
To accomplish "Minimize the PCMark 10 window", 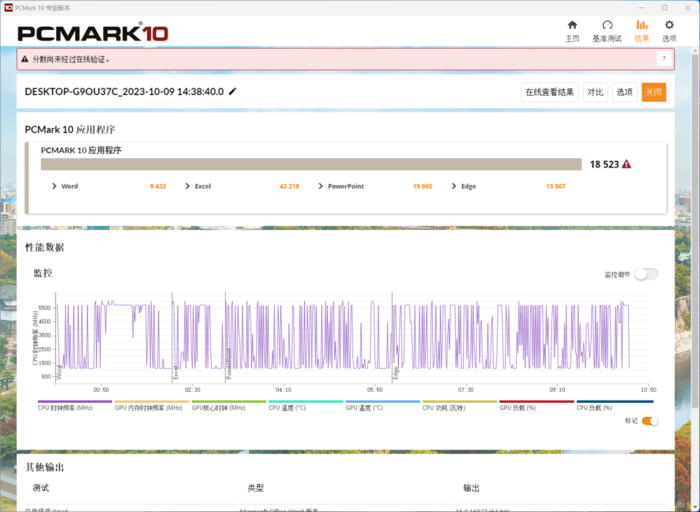I will 642,8.
